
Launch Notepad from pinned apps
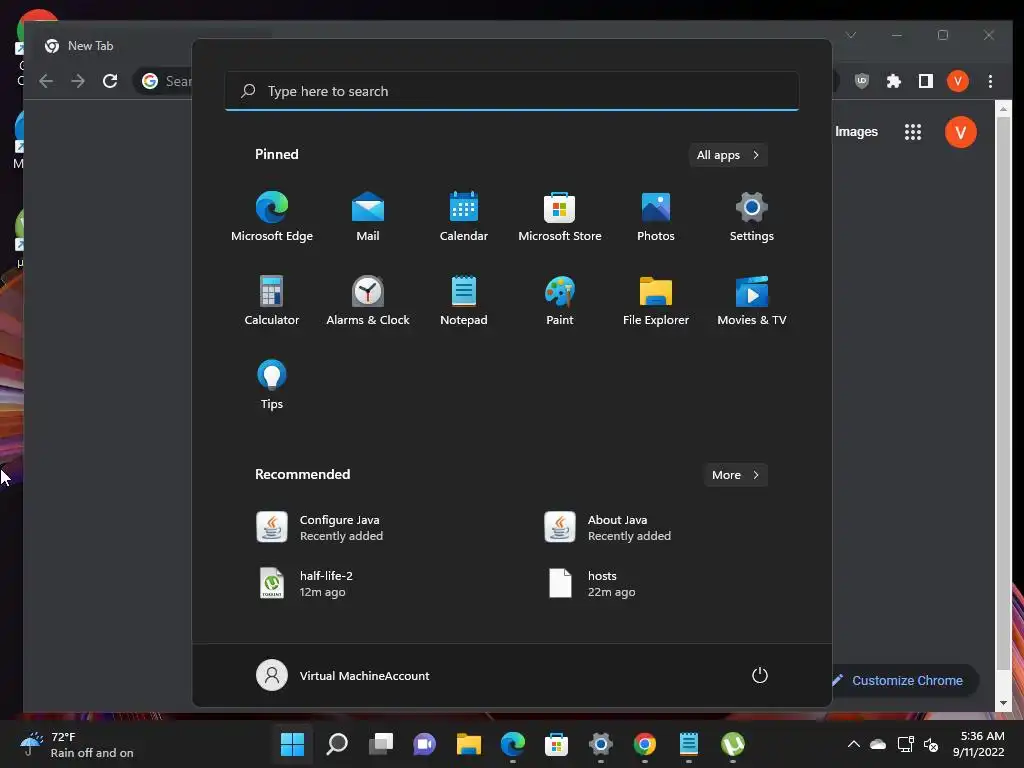(464, 300)
